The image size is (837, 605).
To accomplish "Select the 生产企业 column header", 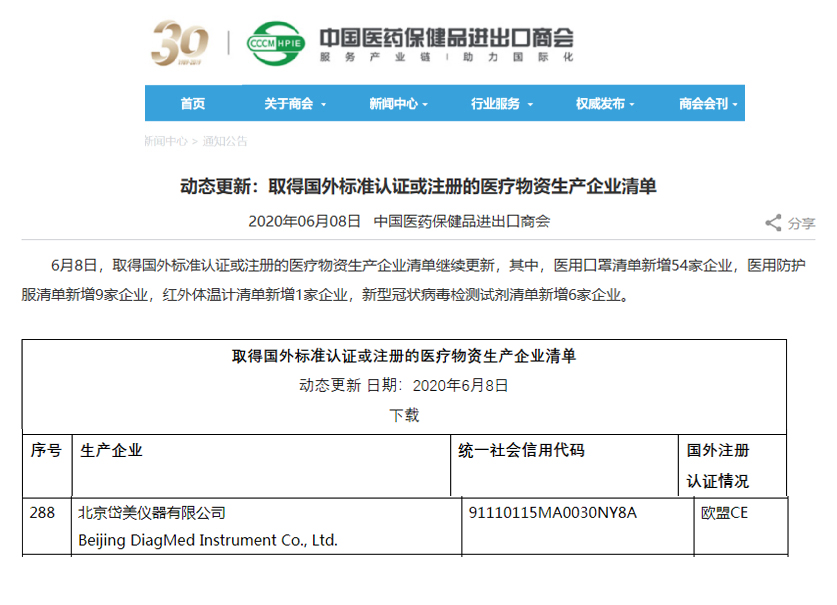I will (111, 450).
